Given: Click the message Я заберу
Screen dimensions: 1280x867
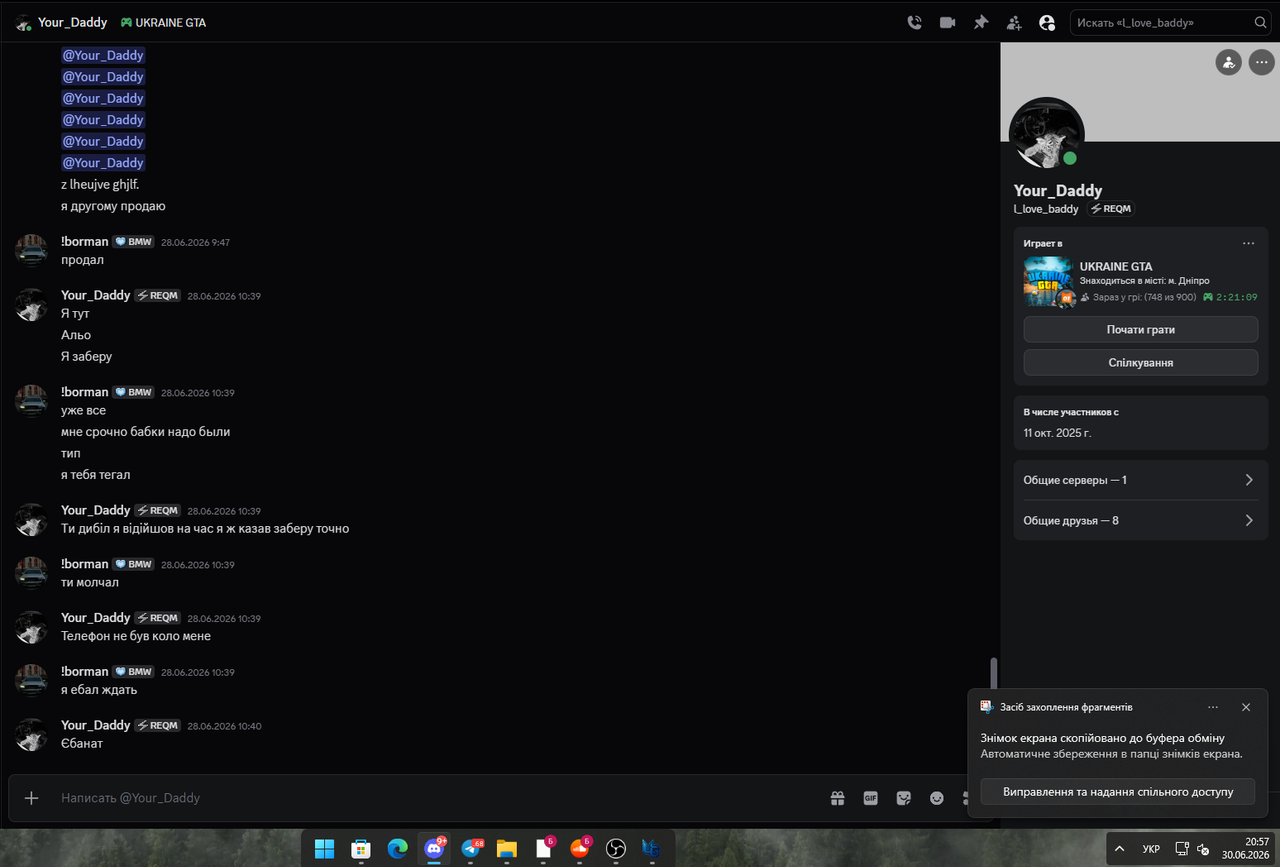Looking at the screenshot, I should [86, 356].
